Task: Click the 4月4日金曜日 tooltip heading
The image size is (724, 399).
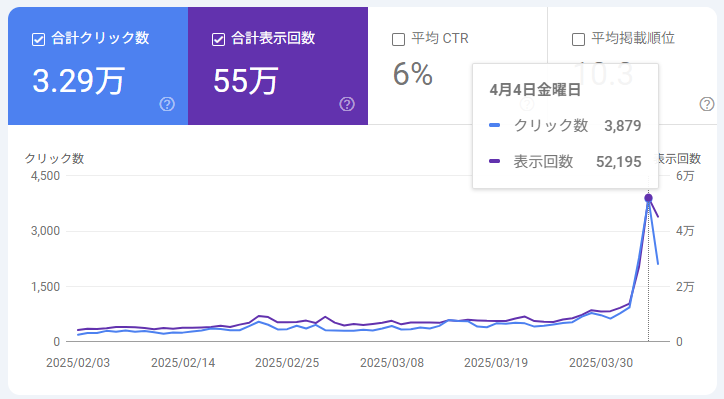Action: 535,90
